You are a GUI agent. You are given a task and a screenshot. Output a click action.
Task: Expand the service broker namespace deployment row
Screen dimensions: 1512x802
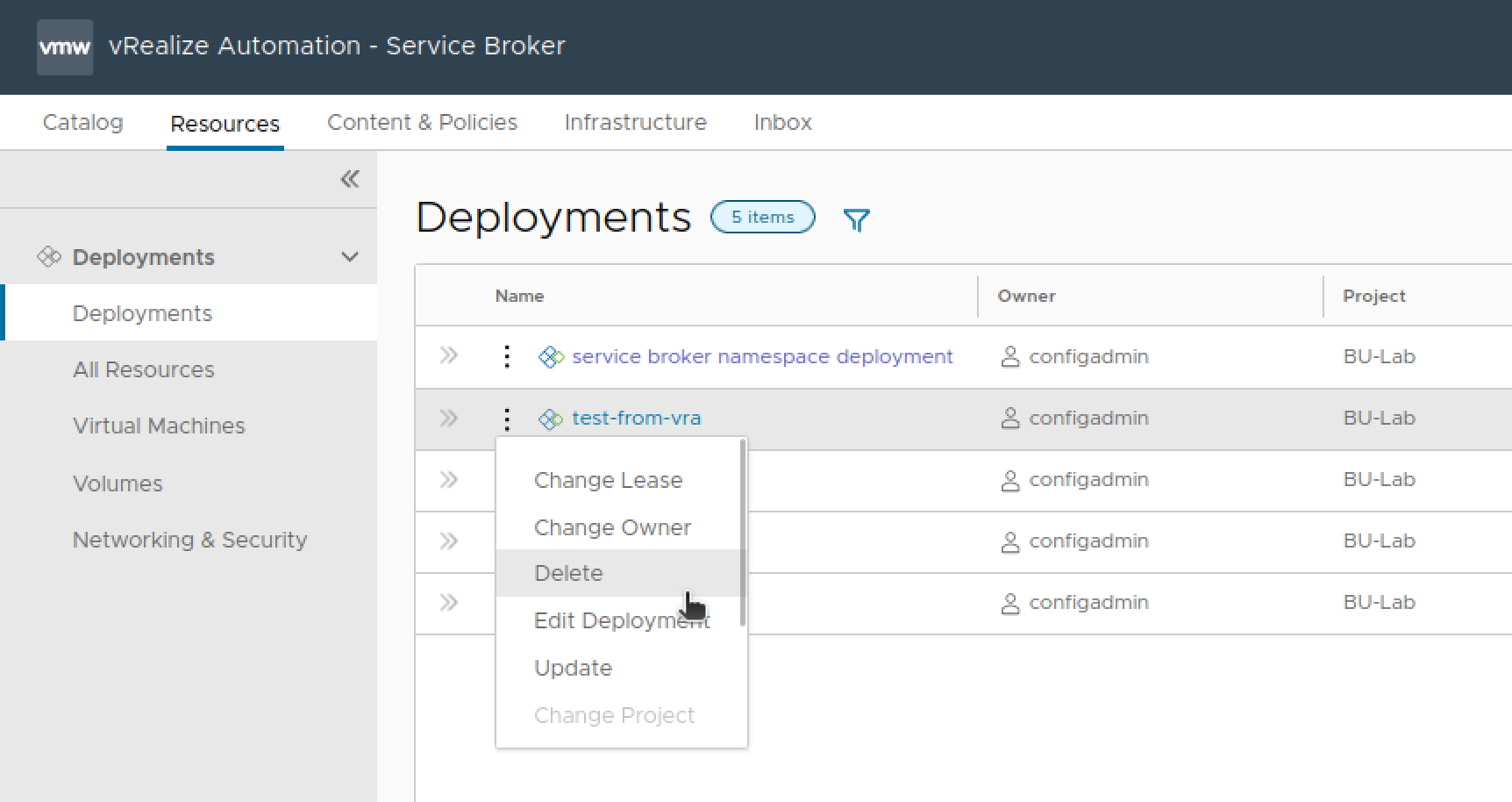pyautogui.click(x=448, y=355)
